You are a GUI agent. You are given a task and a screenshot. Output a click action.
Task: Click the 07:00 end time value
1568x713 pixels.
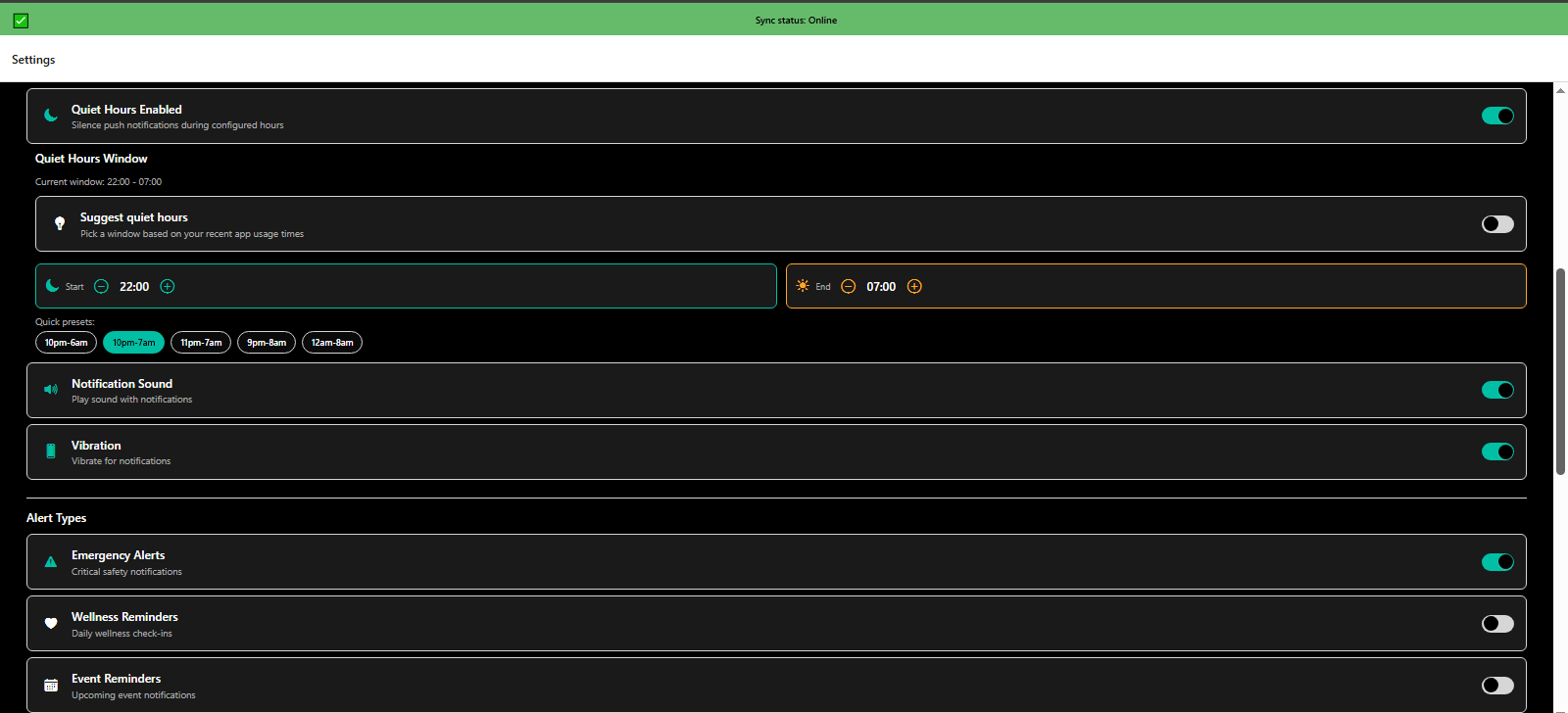tap(881, 287)
